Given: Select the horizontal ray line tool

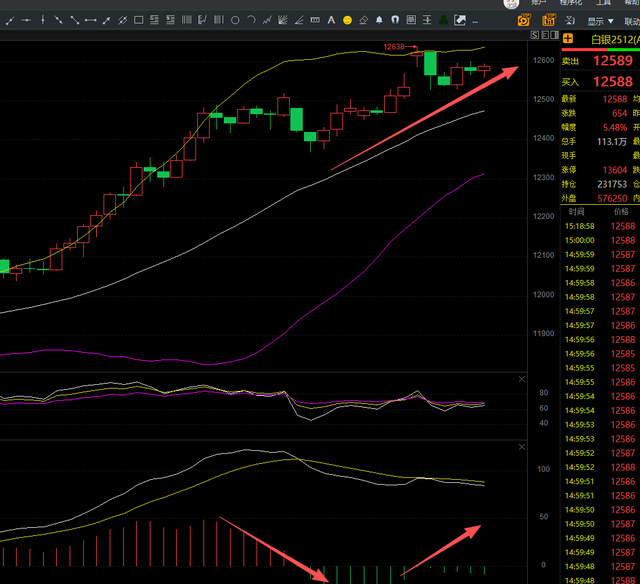Looking at the screenshot, I should pyautogui.click(x=26, y=20).
